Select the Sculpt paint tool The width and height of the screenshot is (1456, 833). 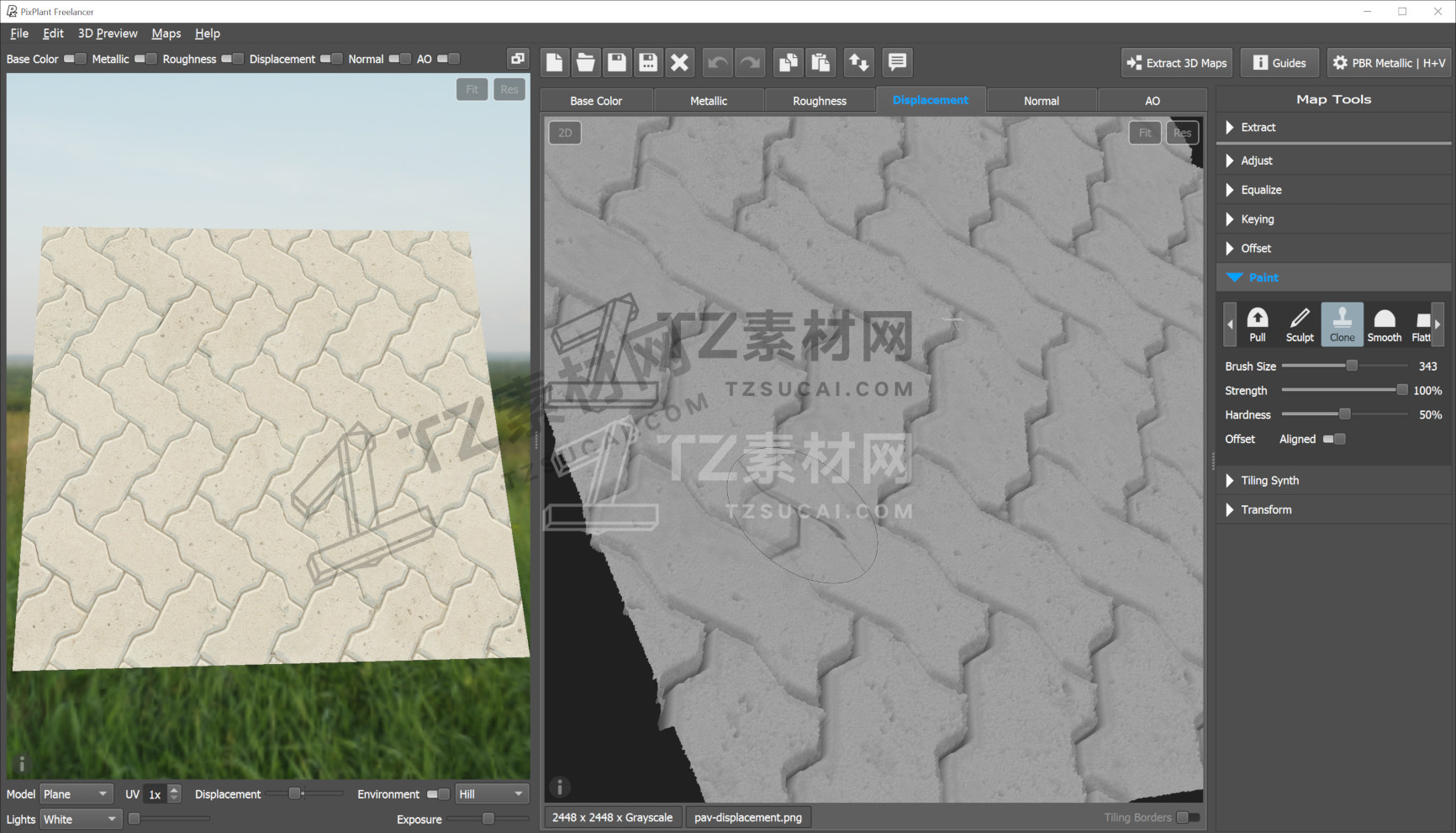click(1300, 324)
